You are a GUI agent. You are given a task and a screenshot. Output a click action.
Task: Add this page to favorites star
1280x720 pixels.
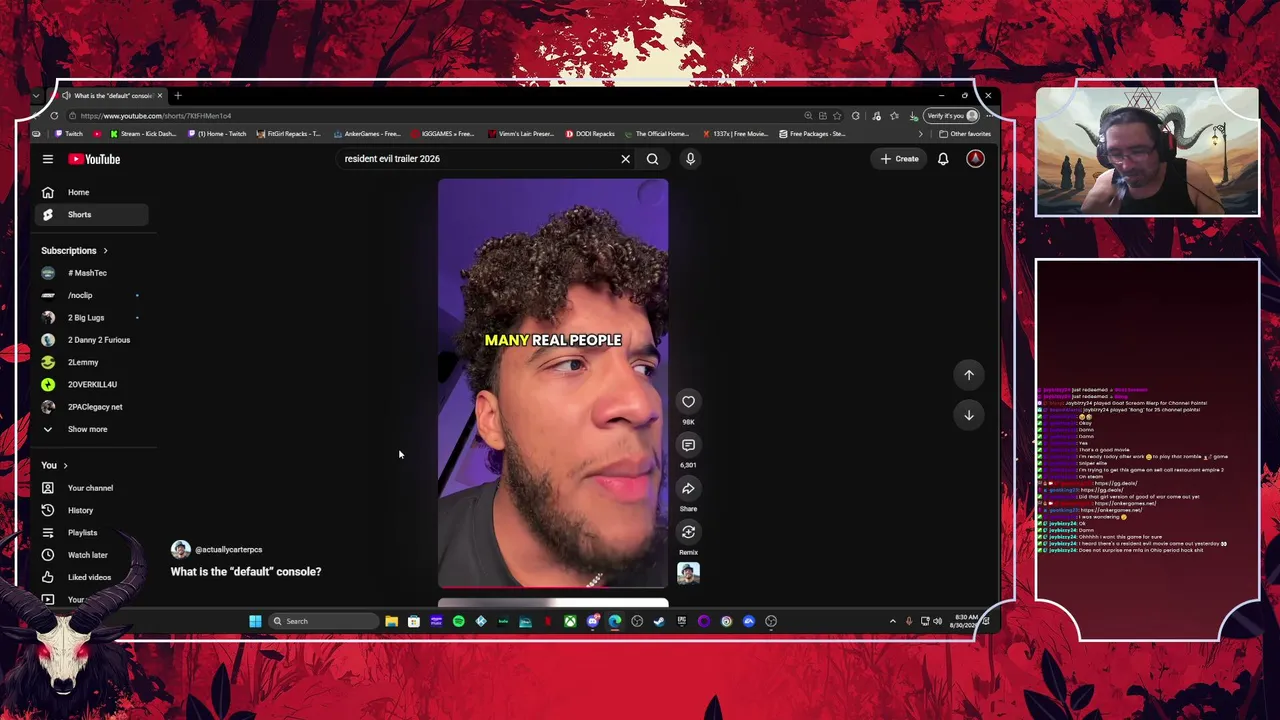click(x=837, y=116)
